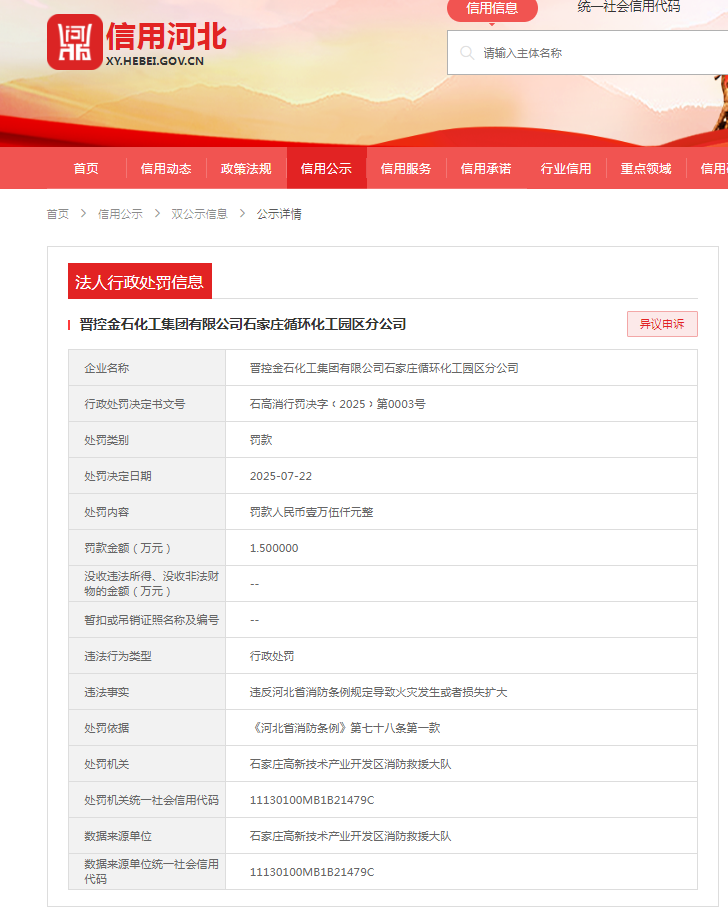Open the 信用承诺 navigation item
Viewport: 728px width, 918px height.
(x=486, y=169)
